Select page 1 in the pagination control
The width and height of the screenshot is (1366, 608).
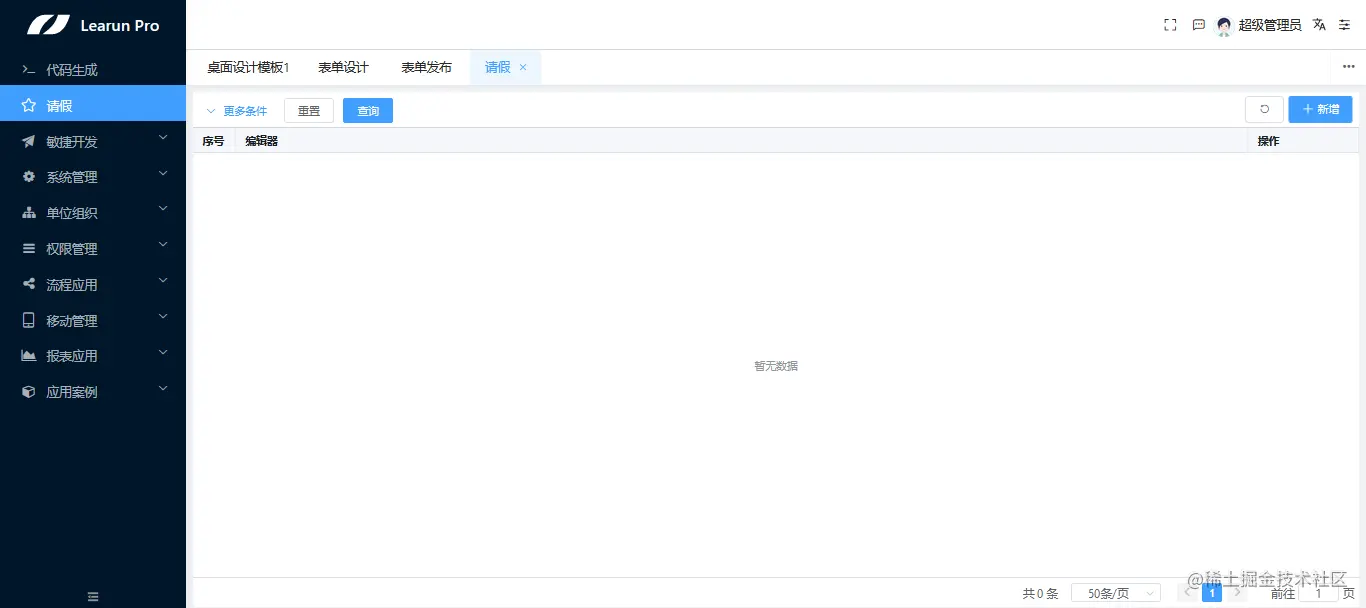(1211, 592)
